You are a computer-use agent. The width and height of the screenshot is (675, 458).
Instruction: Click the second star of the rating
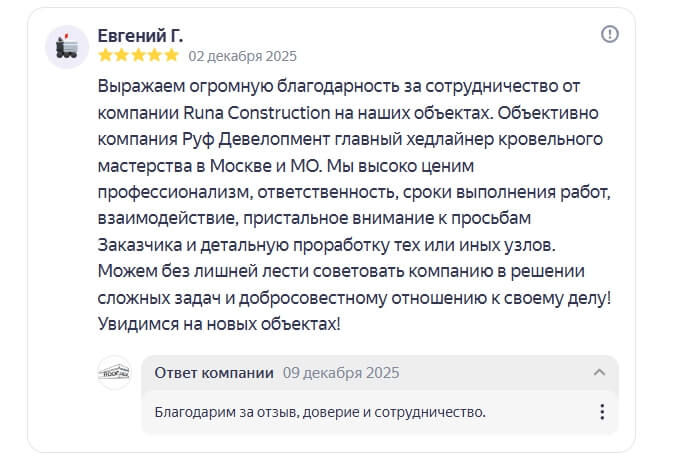click(x=122, y=56)
